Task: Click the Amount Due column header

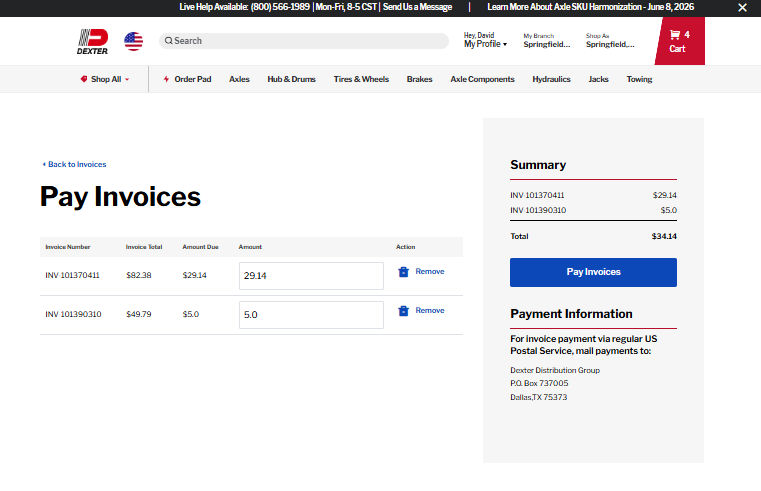Action: click(x=200, y=247)
